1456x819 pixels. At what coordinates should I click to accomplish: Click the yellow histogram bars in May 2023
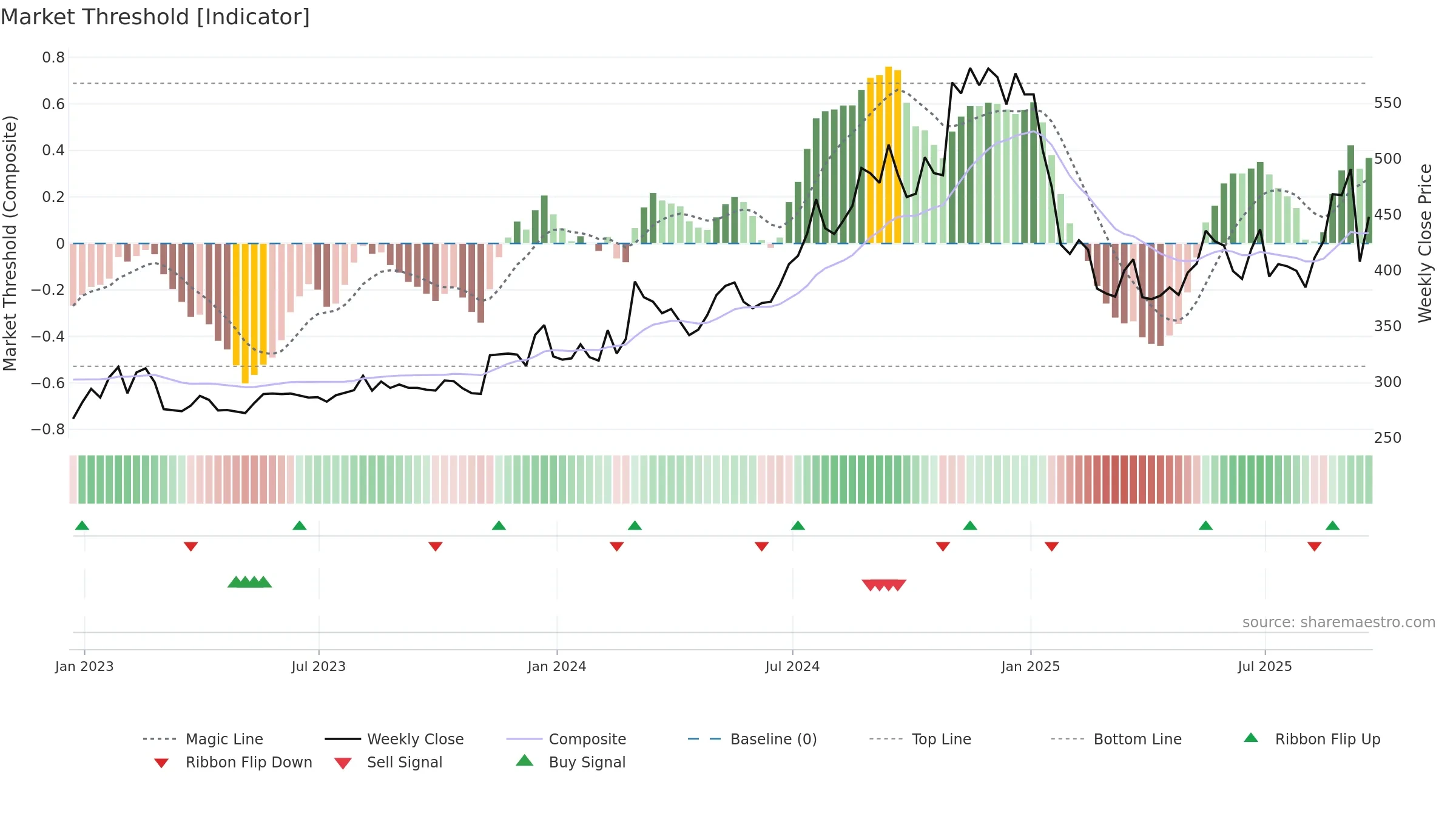click(249, 313)
